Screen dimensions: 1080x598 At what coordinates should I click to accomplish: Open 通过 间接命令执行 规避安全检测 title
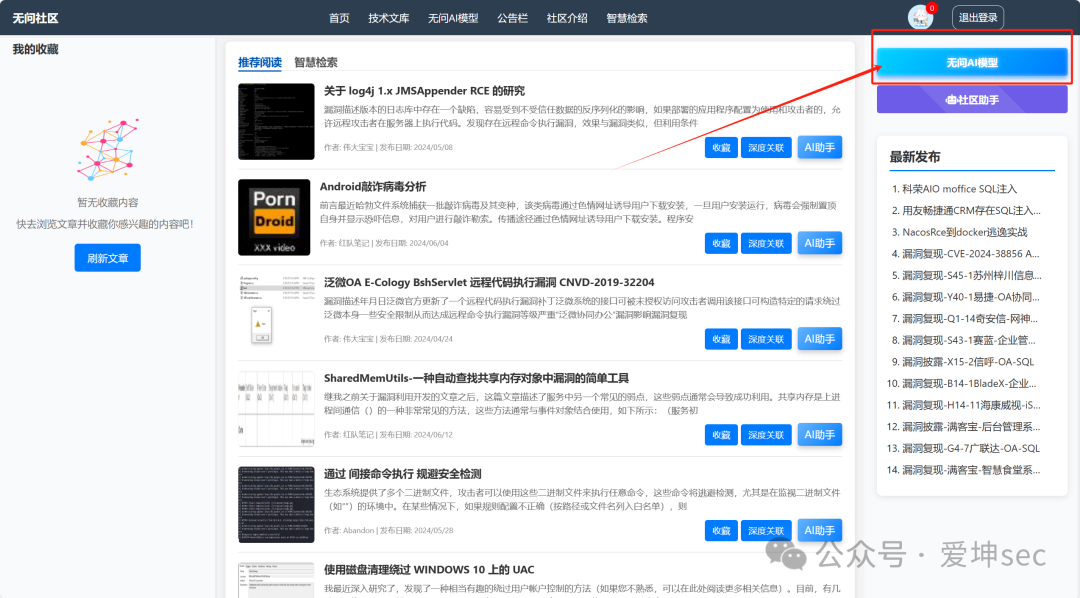(x=402, y=474)
